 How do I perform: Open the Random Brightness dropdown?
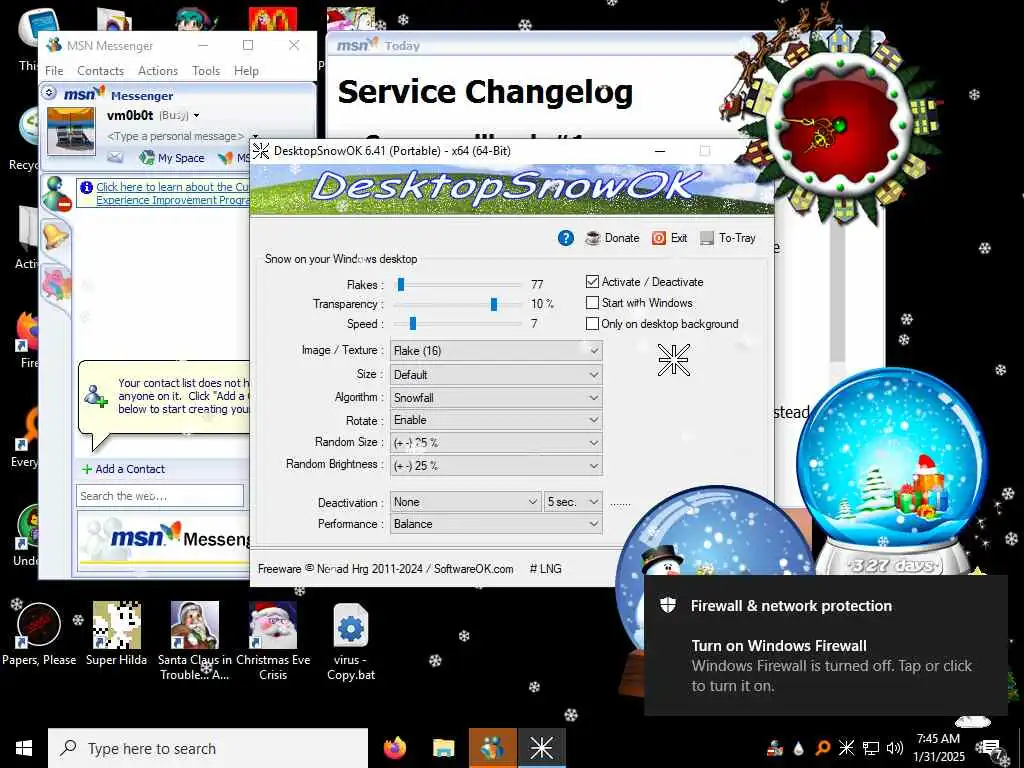(x=496, y=466)
